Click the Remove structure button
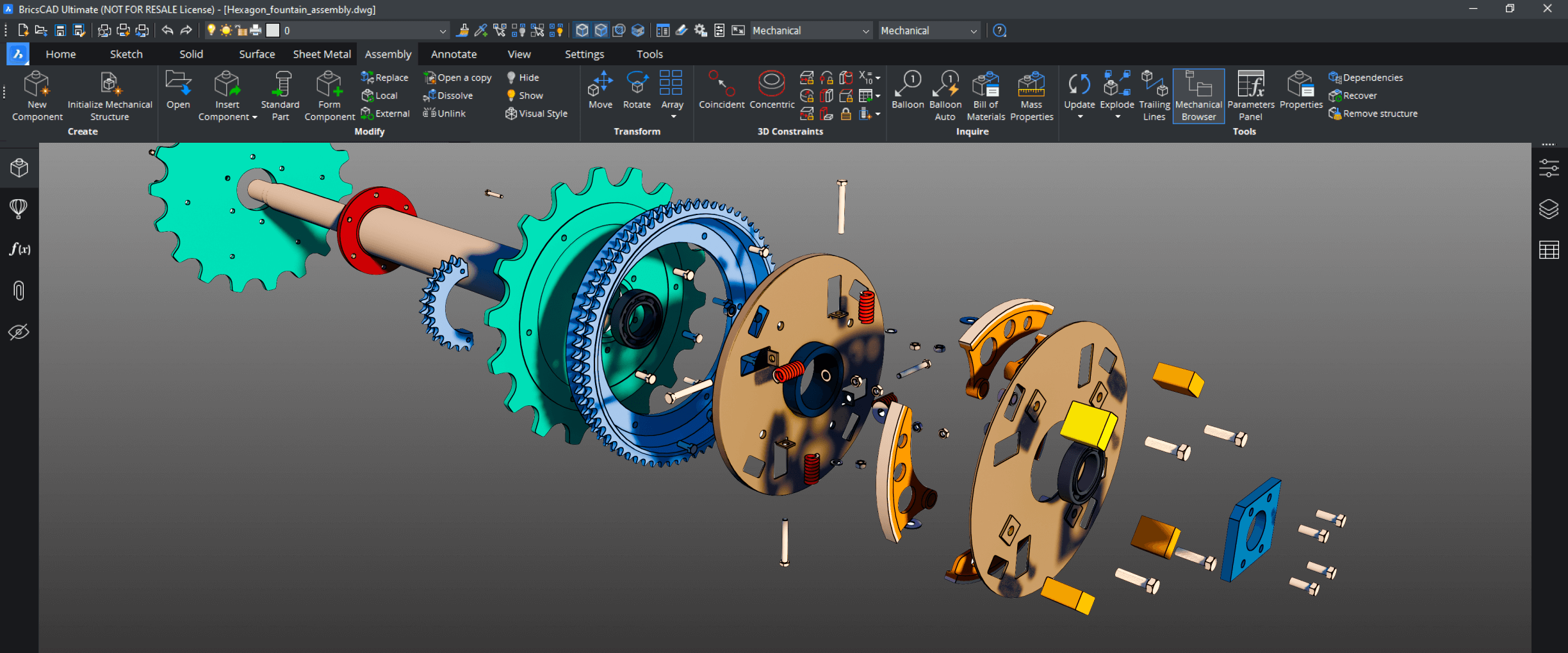The image size is (1568, 653). pyautogui.click(x=1373, y=113)
